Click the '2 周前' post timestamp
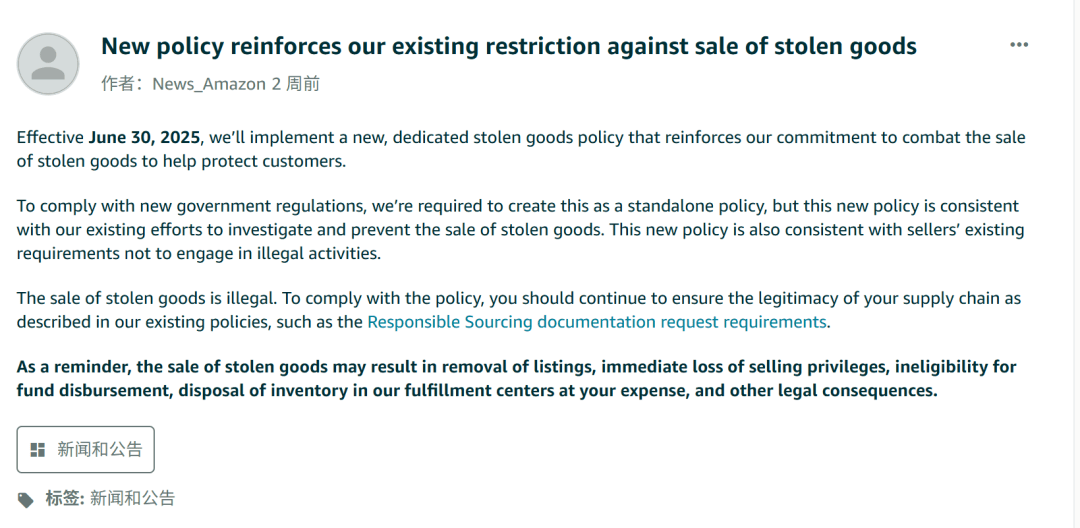 pyautogui.click(x=295, y=84)
